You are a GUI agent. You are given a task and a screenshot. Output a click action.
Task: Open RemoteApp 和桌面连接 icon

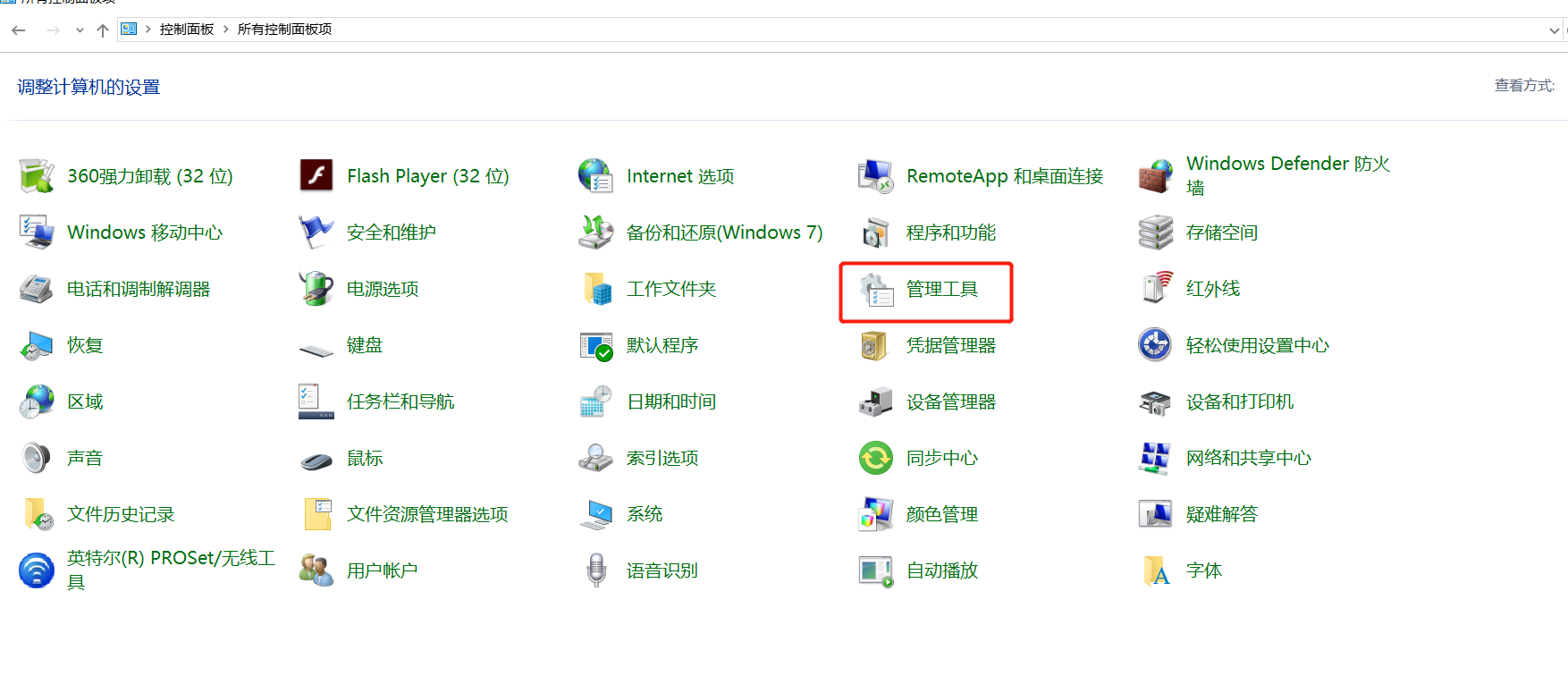(876, 176)
